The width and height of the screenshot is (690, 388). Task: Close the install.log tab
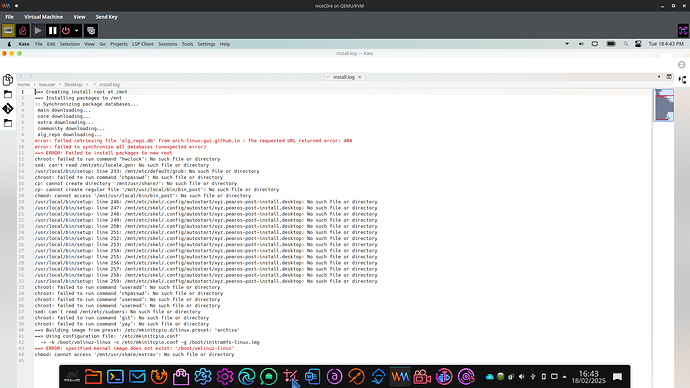(x=360, y=77)
